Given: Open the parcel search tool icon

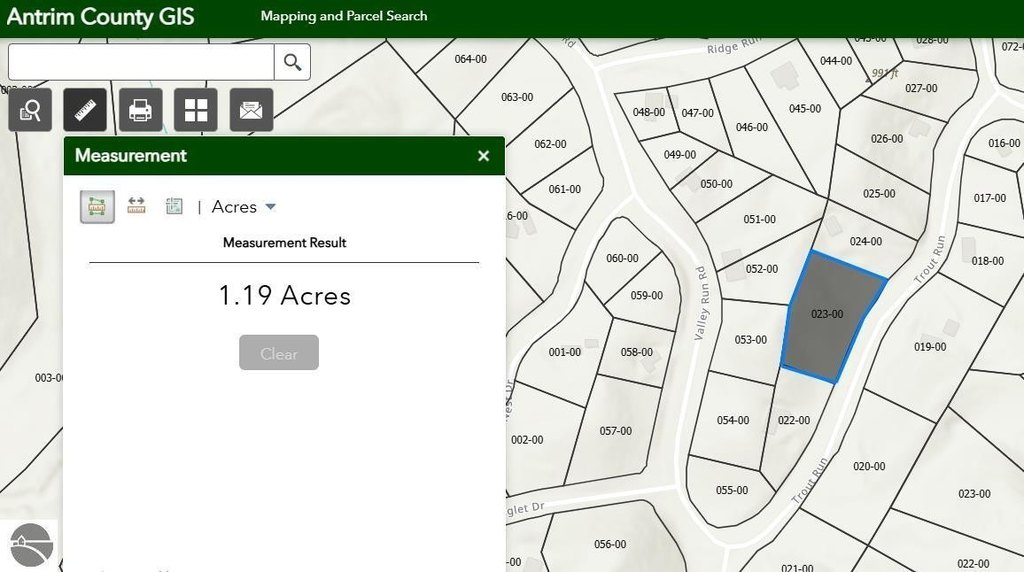Looking at the screenshot, I should (30, 110).
